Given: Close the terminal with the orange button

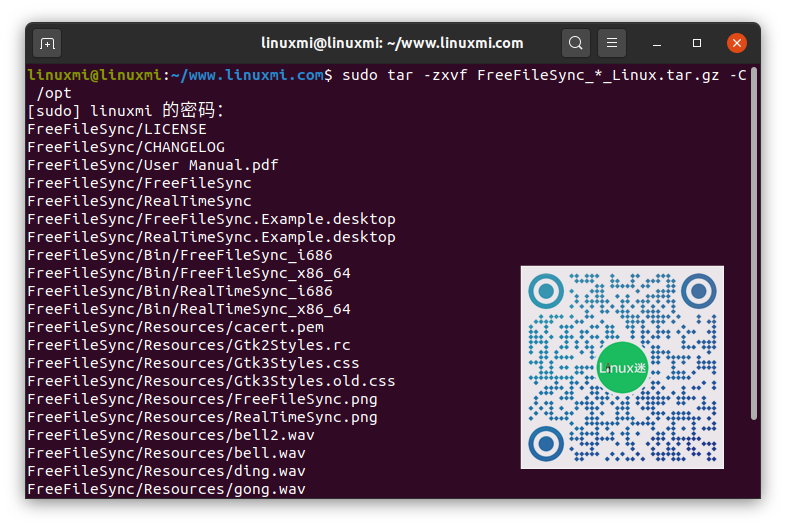Looking at the screenshot, I should pos(737,43).
